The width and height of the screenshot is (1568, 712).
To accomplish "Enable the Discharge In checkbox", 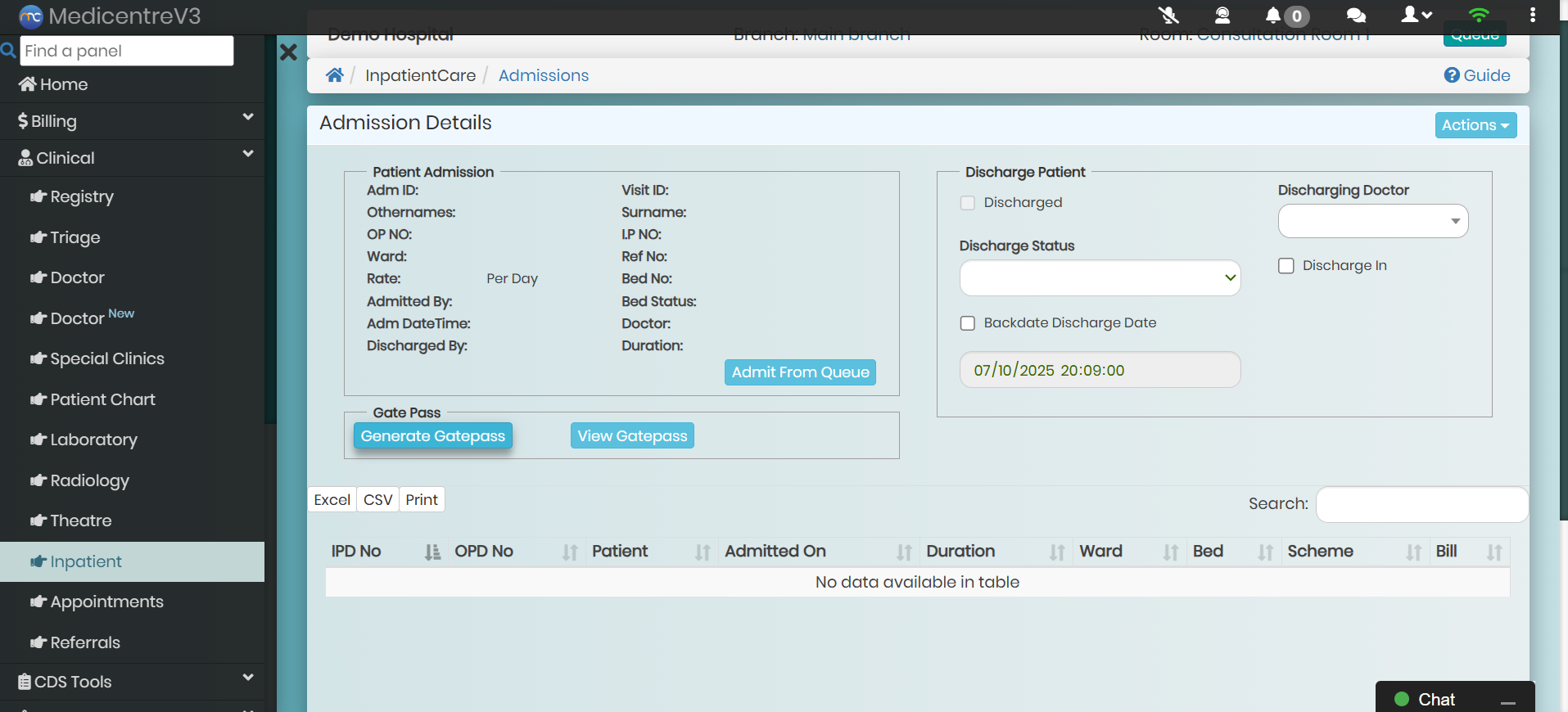I will click(x=1286, y=266).
